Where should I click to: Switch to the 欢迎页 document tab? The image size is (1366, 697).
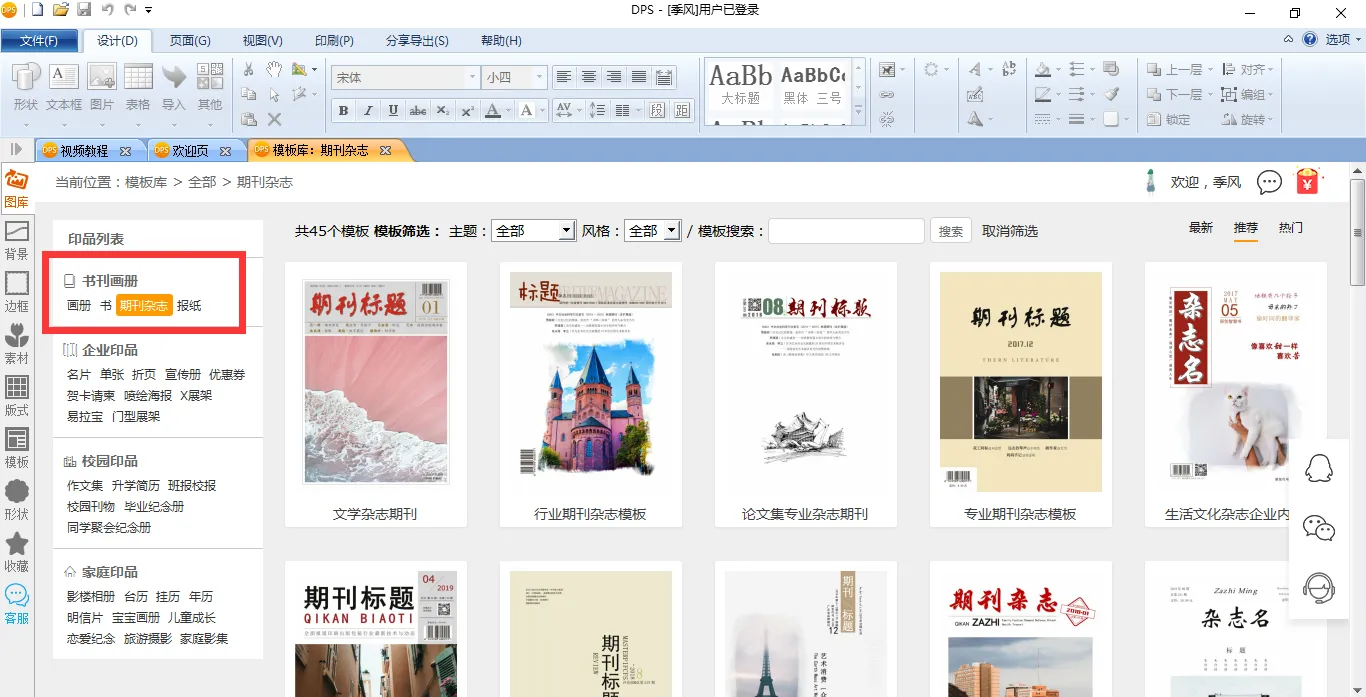(x=190, y=151)
